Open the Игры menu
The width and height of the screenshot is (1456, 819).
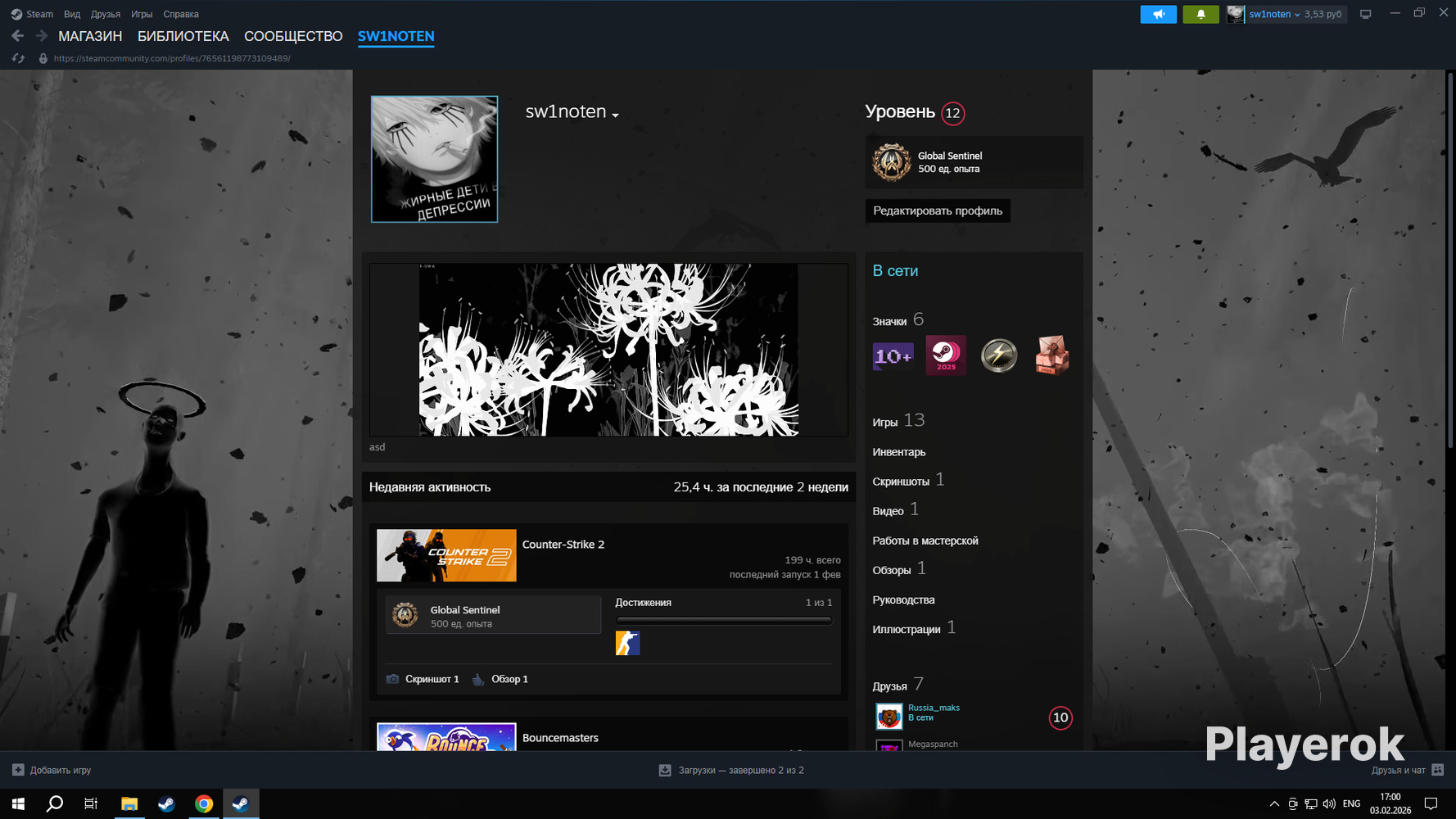tap(142, 14)
